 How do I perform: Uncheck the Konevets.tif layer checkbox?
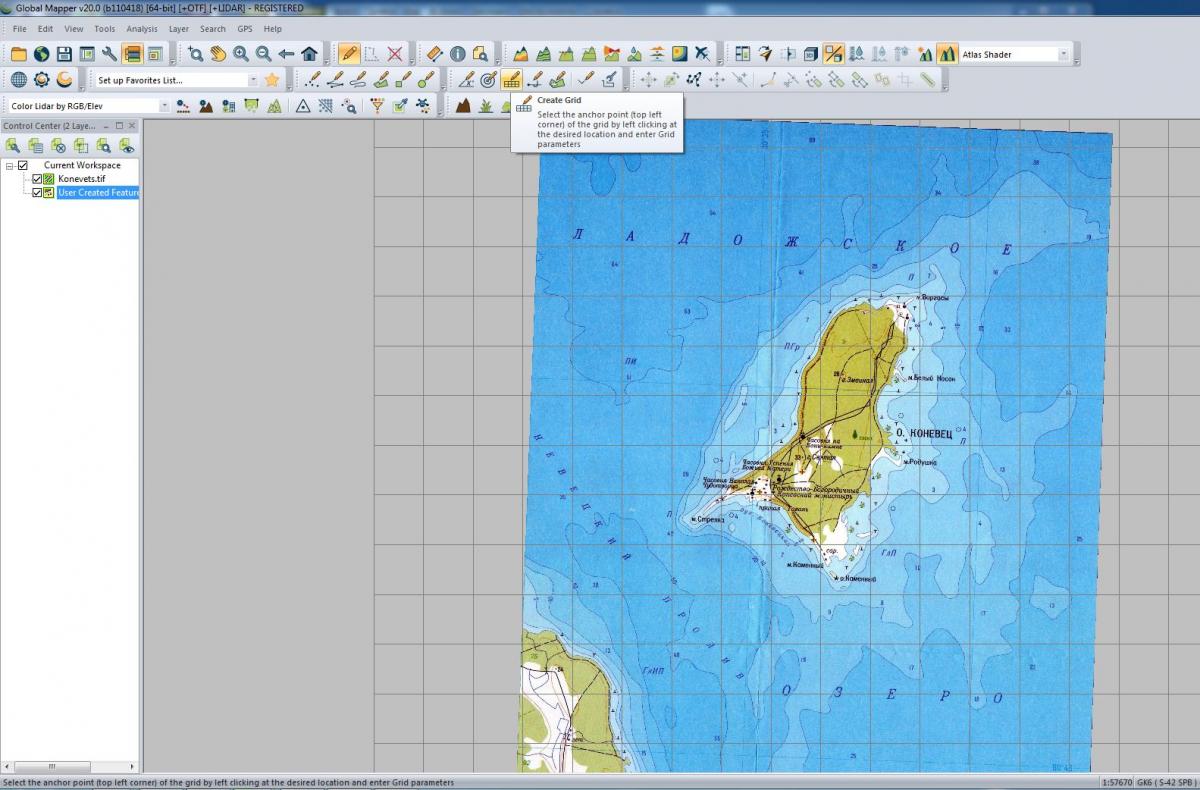point(38,179)
